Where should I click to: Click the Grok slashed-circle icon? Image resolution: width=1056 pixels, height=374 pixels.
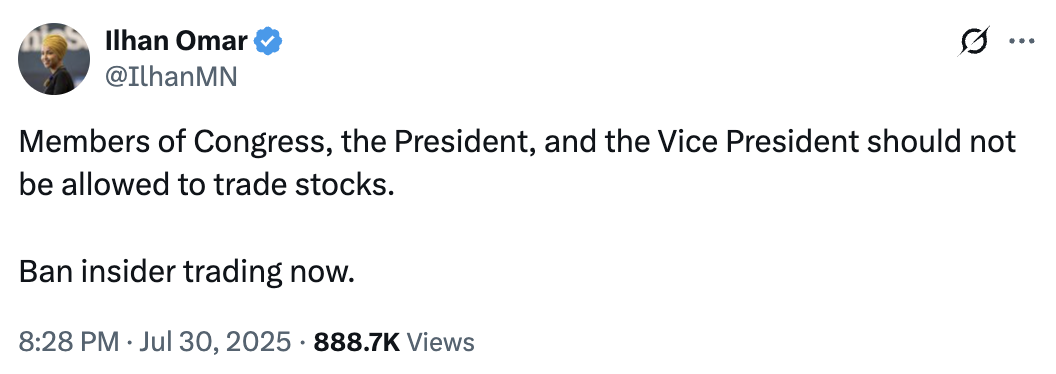tap(975, 42)
